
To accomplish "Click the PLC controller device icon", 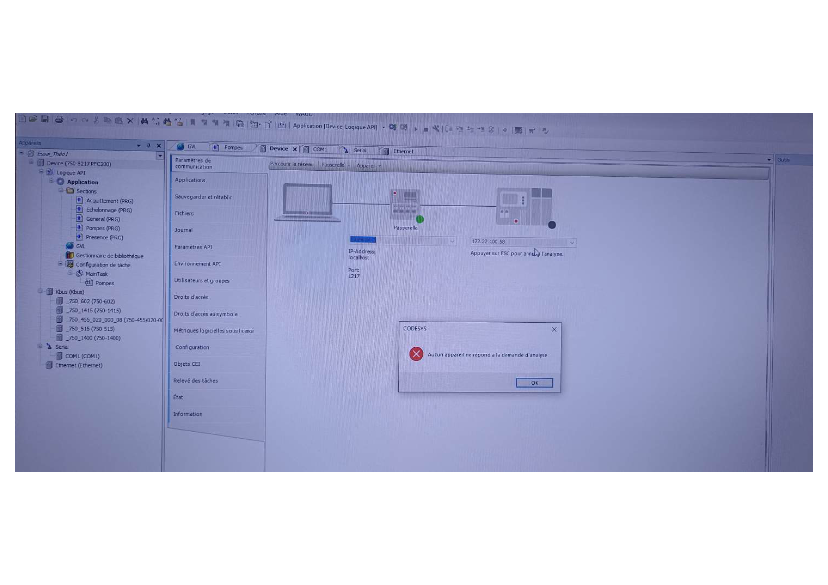I will pyautogui.click(x=524, y=204).
